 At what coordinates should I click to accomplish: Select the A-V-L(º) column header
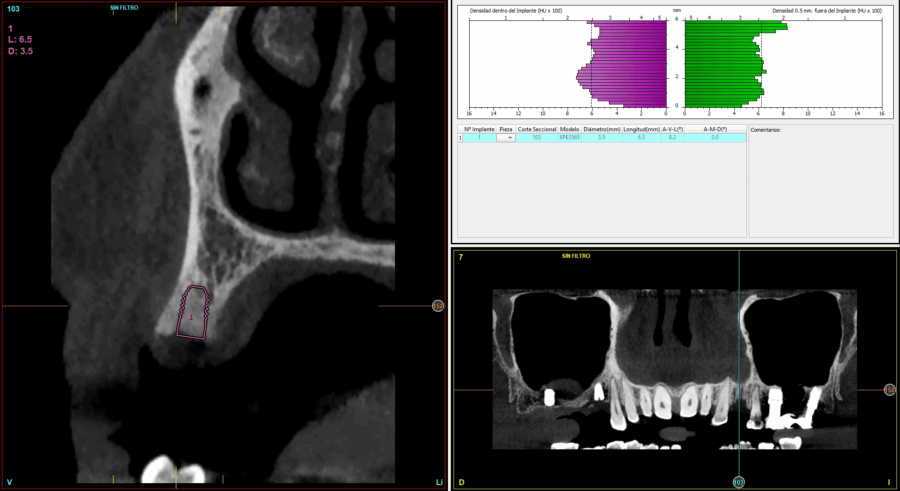pyautogui.click(x=672, y=129)
